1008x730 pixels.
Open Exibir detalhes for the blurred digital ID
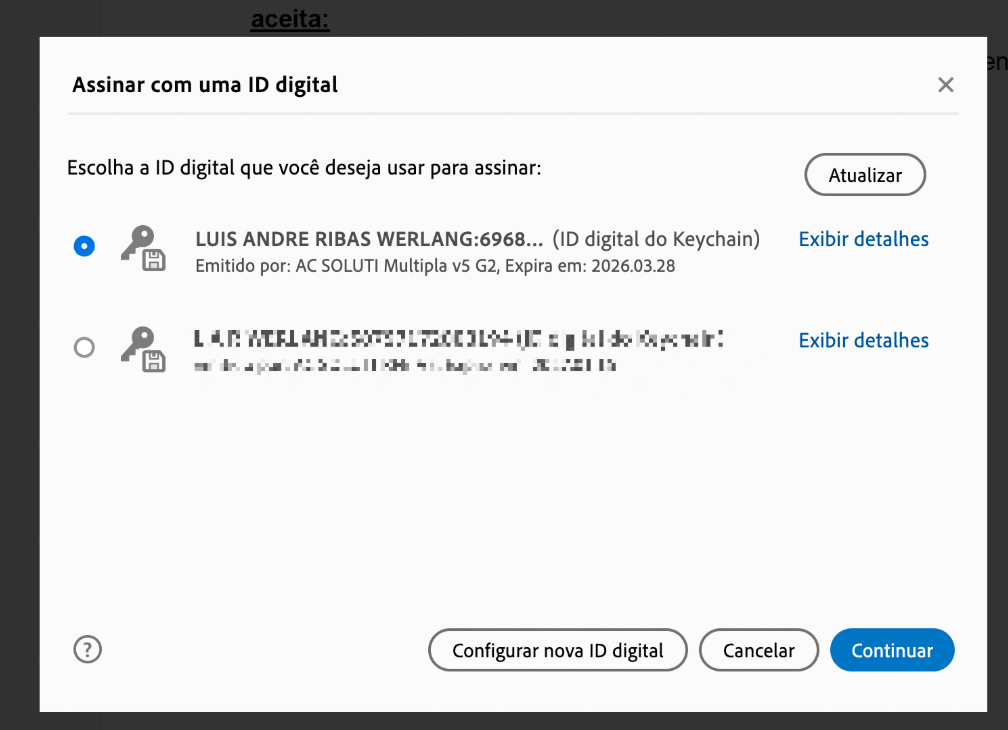(863, 340)
